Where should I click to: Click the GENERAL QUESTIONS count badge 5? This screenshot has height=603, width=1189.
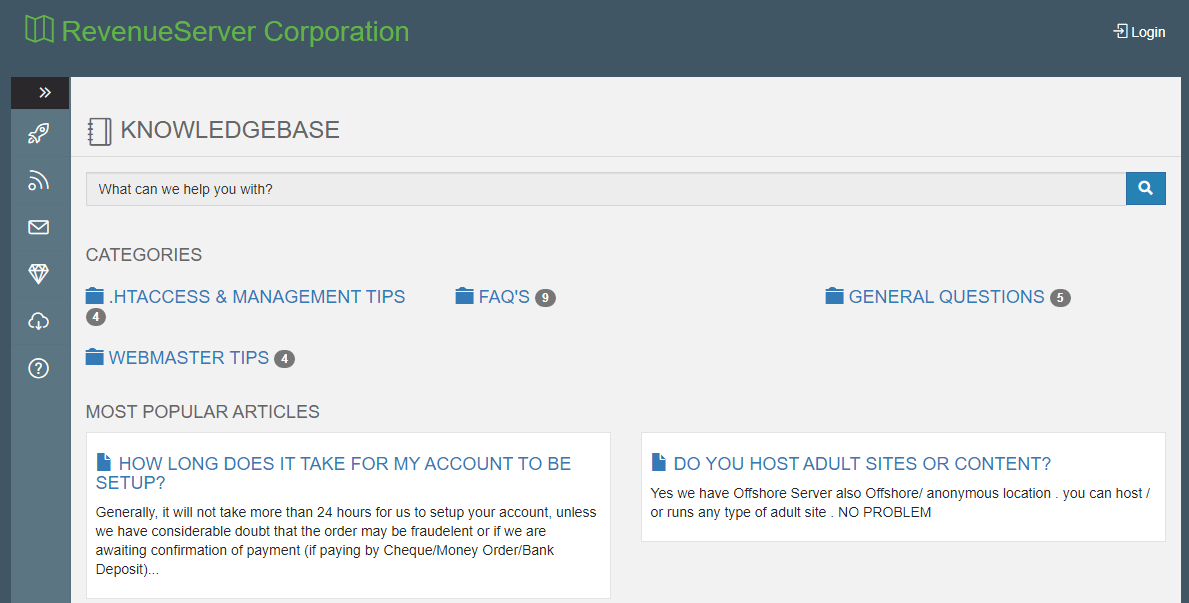point(1060,298)
